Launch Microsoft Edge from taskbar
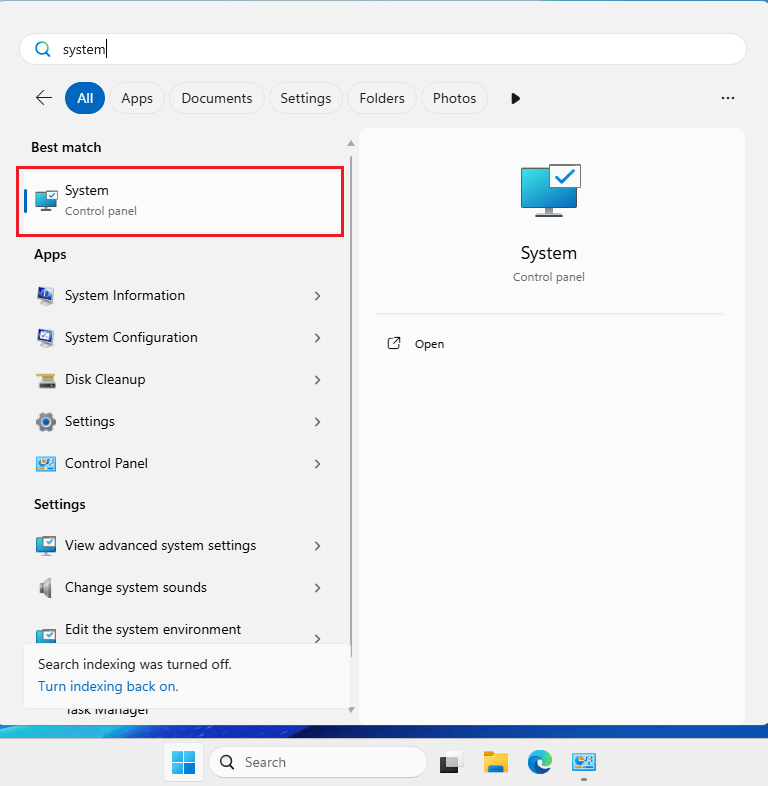 (540, 762)
